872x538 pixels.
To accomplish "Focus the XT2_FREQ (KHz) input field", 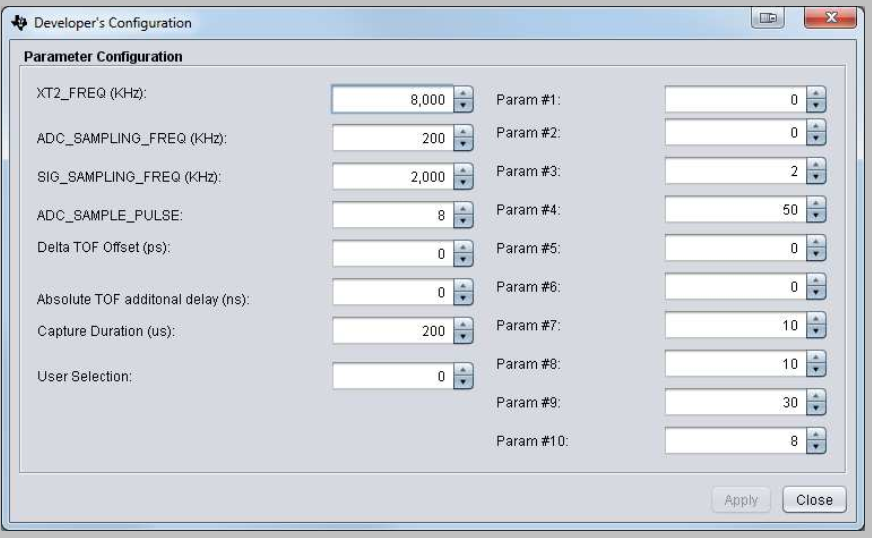I will [x=392, y=99].
